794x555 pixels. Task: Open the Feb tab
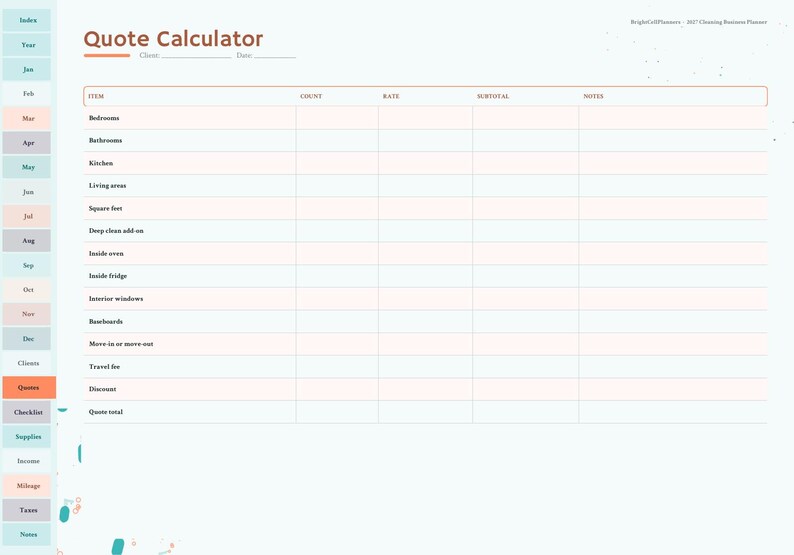coord(27,94)
